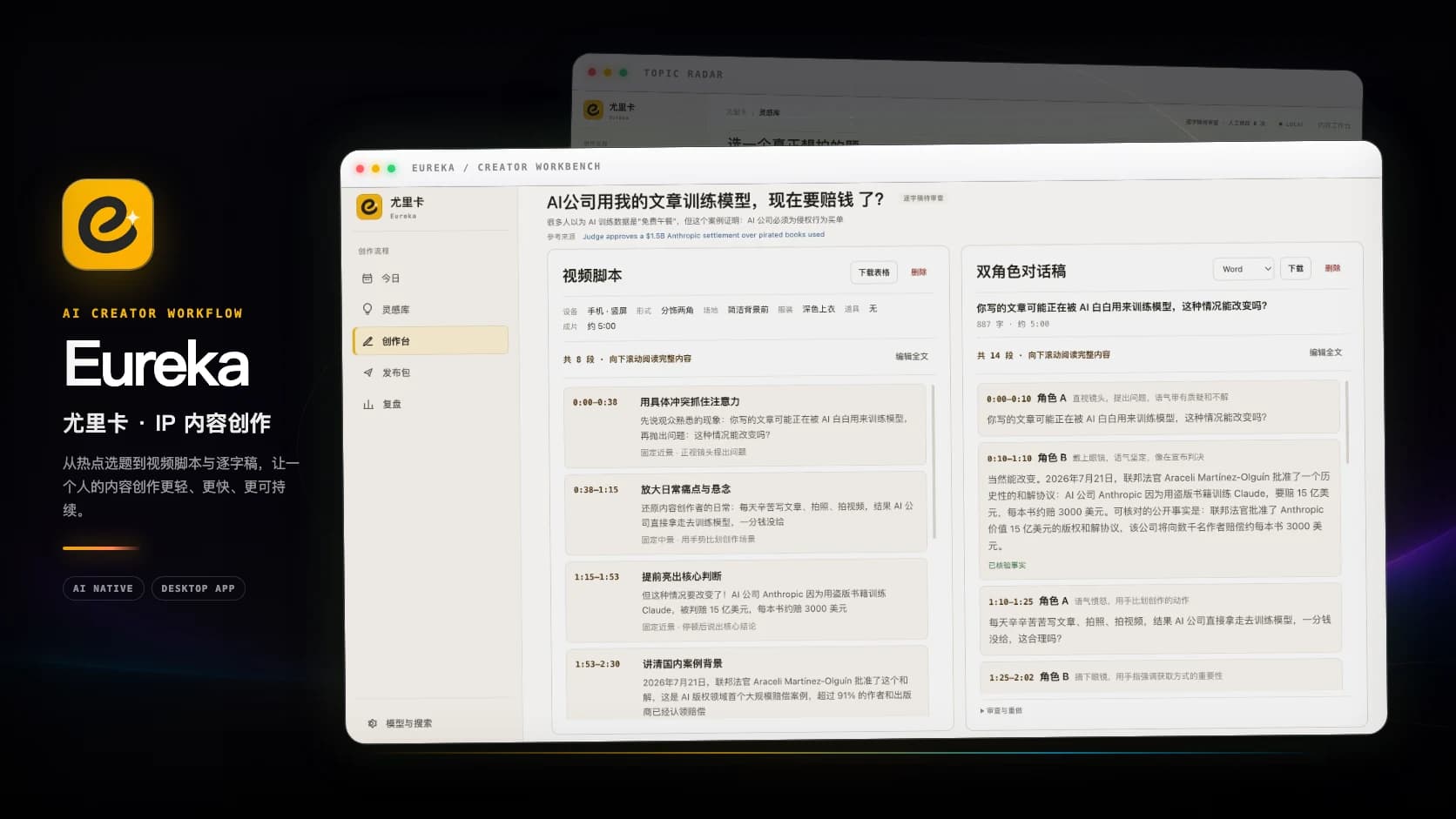The height and width of the screenshot is (819, 1456).
Task: Click the 分饰两角 format value
Action: [x=677, y=311]
